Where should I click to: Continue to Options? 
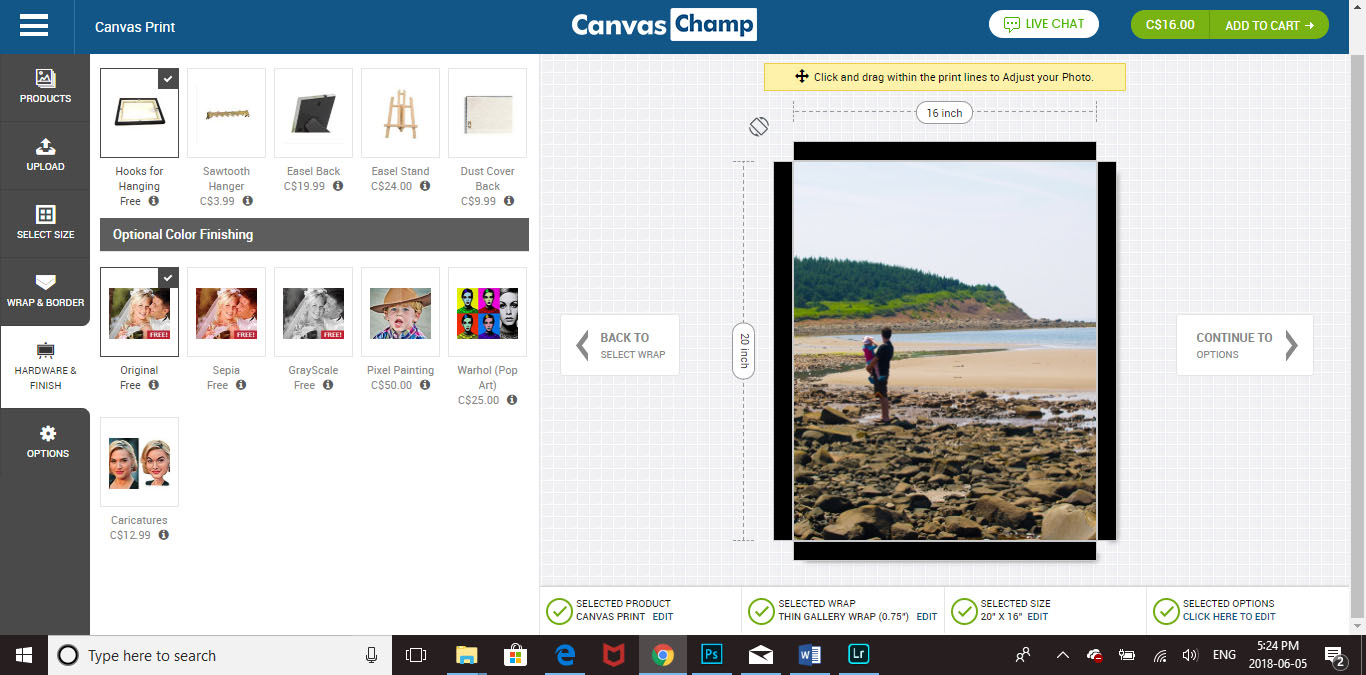[1244, 345]
